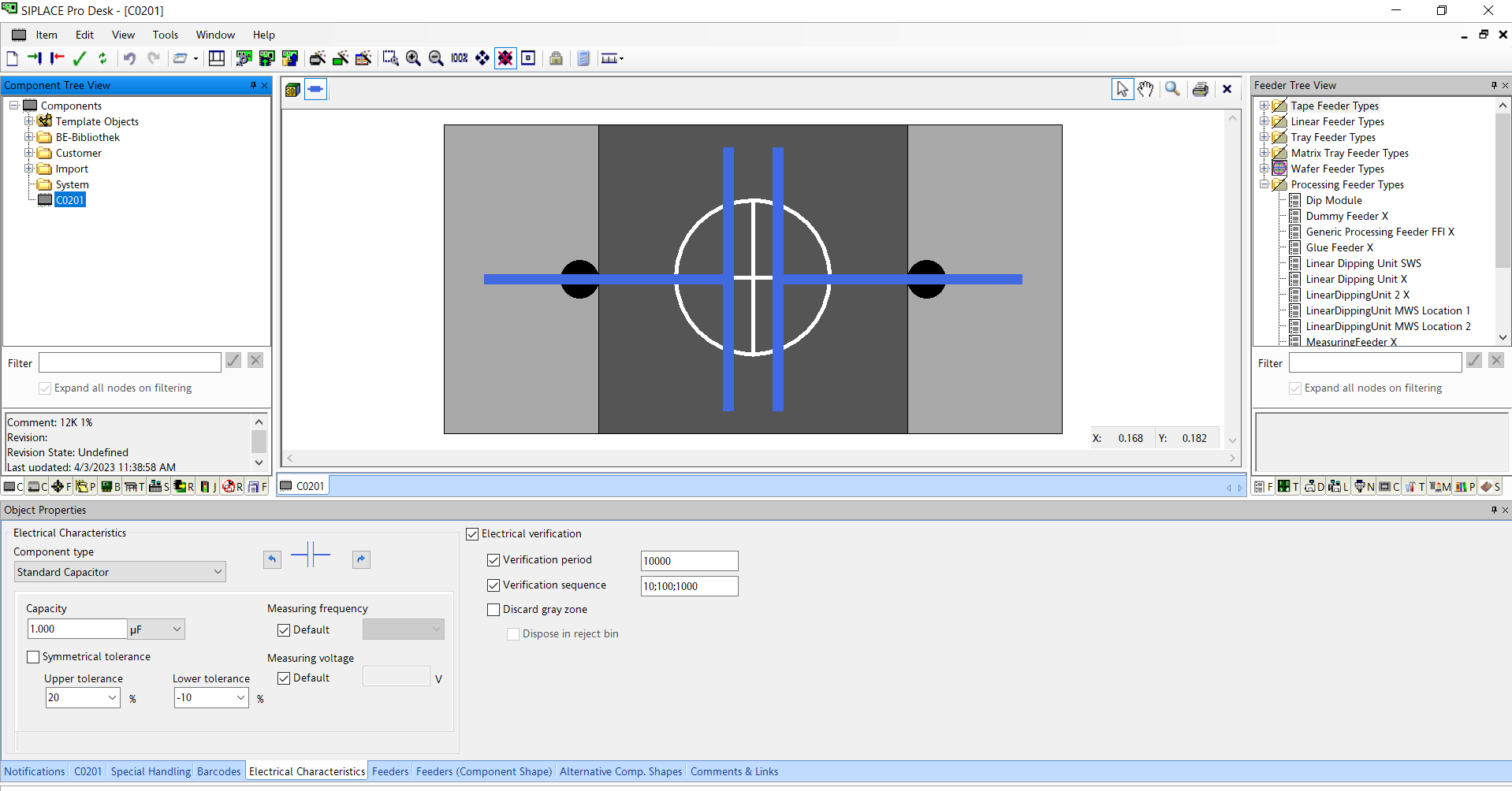Click the zoom in magnifier icon
This screenshot has width=1512, height=791.
(x=413, y=58)
